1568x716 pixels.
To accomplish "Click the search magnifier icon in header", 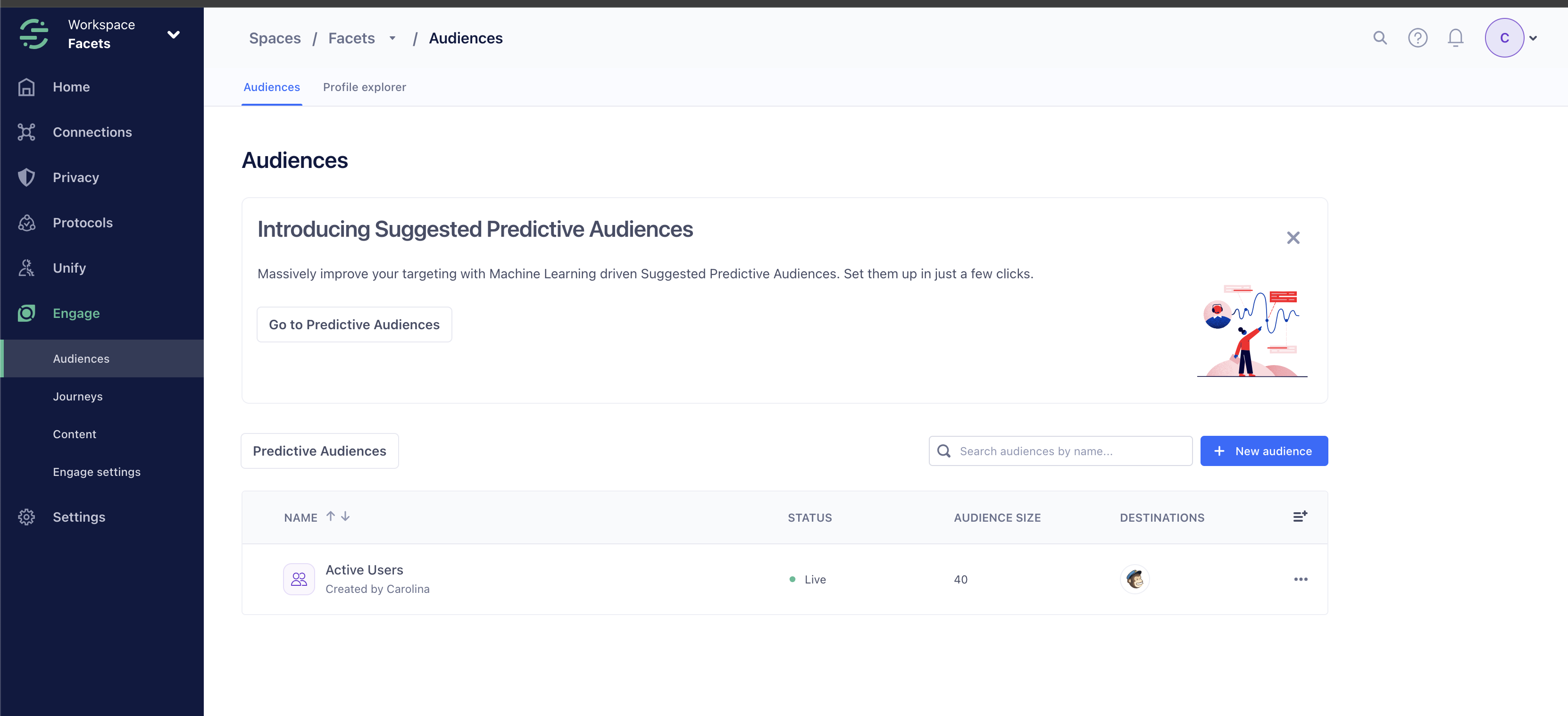I will pyautogui.click(x=1380, y=38).
